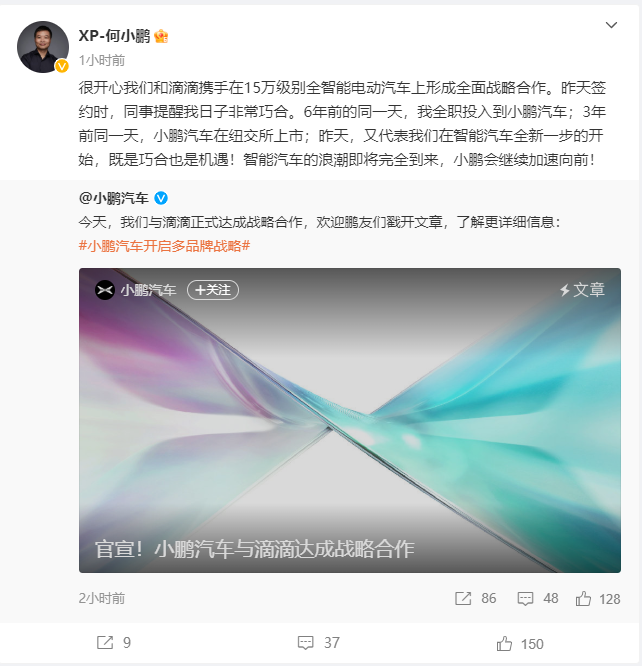Click the orange verified badge on avatar
This screenshot has width=642, height=666.
coord(62,66)
